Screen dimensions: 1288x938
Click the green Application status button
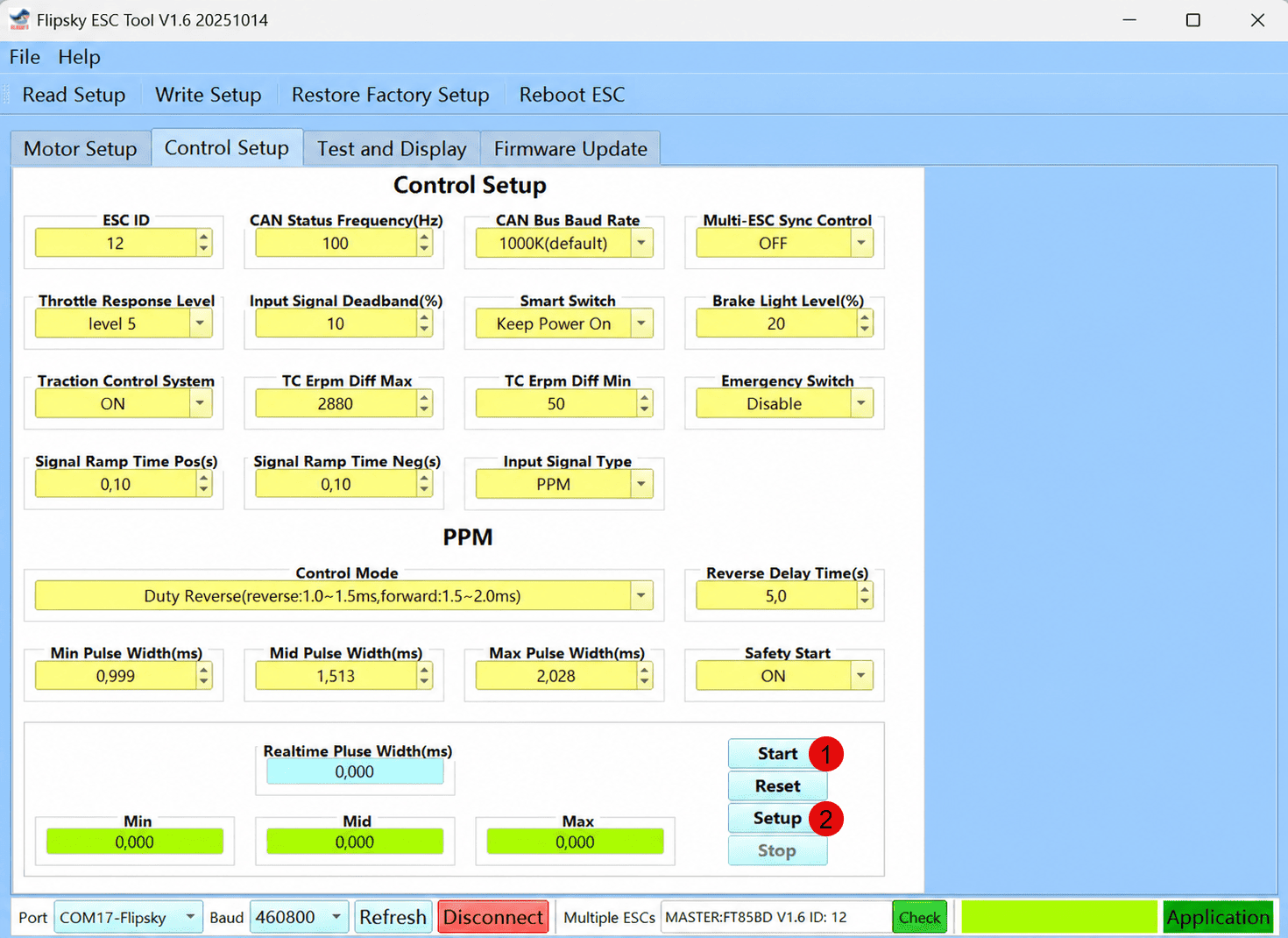[1218, 918]
